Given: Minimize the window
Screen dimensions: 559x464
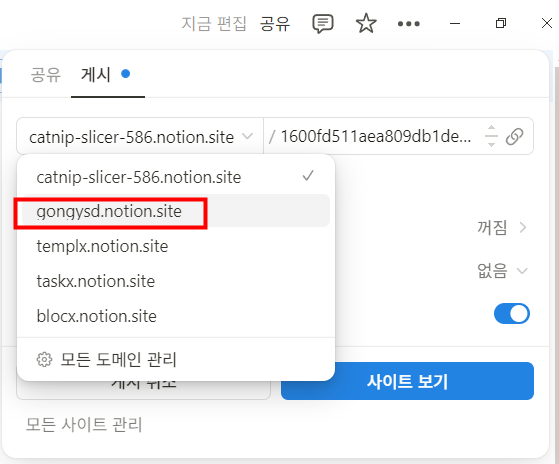Looking at the screenshot, I should pyautogui.click(x=455, y=24).
